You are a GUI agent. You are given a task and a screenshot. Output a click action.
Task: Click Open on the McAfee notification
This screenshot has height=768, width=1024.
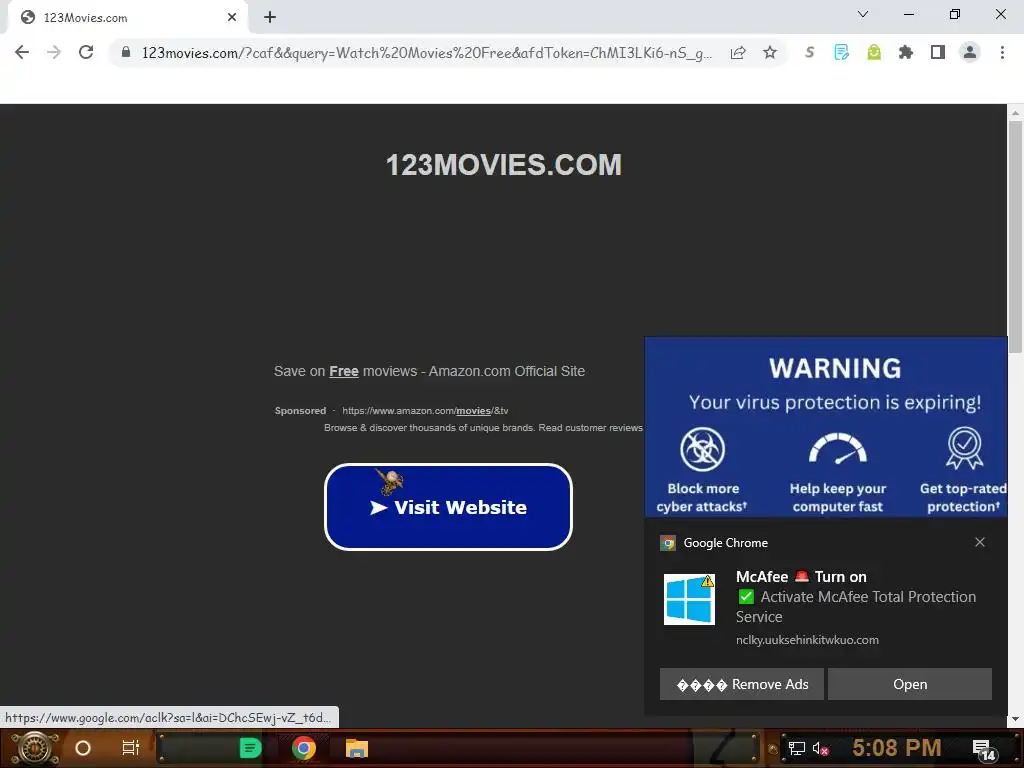[x=910, y=684]
